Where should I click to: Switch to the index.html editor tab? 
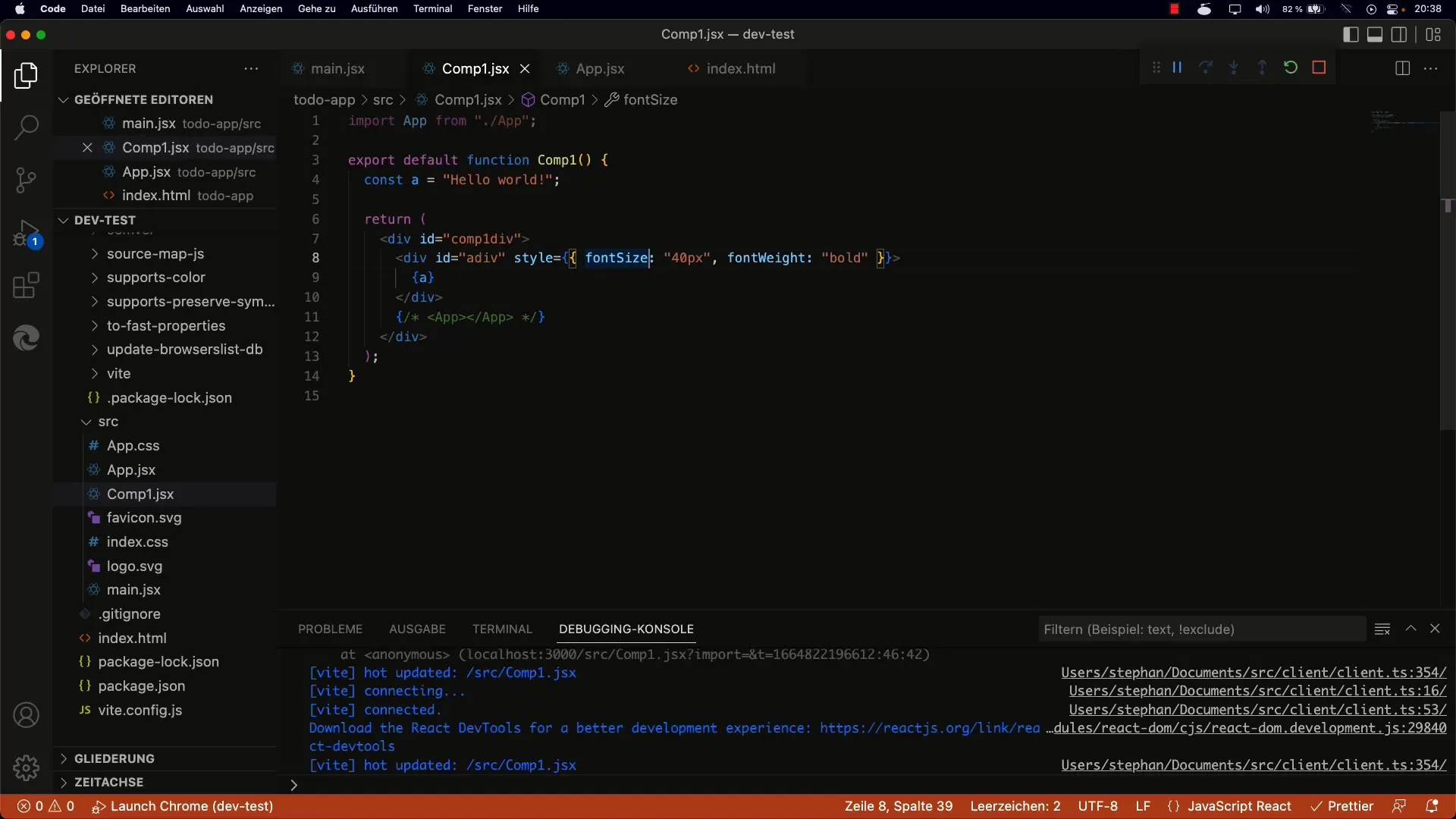[740, 68]
